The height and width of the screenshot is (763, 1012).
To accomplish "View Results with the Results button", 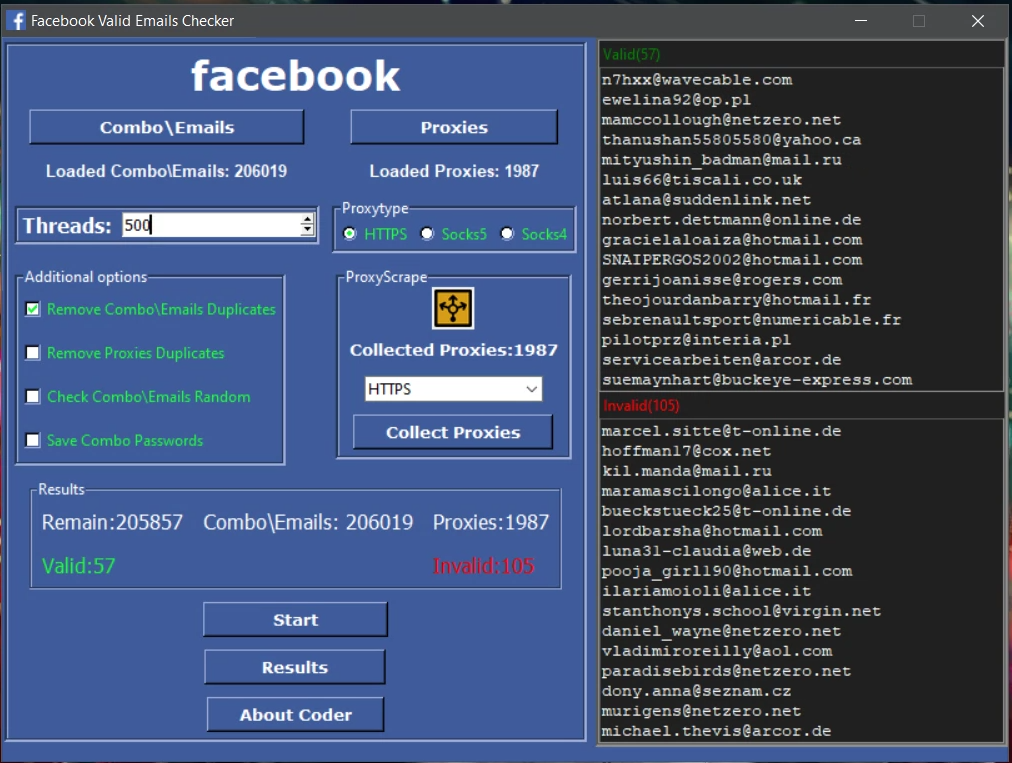I will click(294, 667).
